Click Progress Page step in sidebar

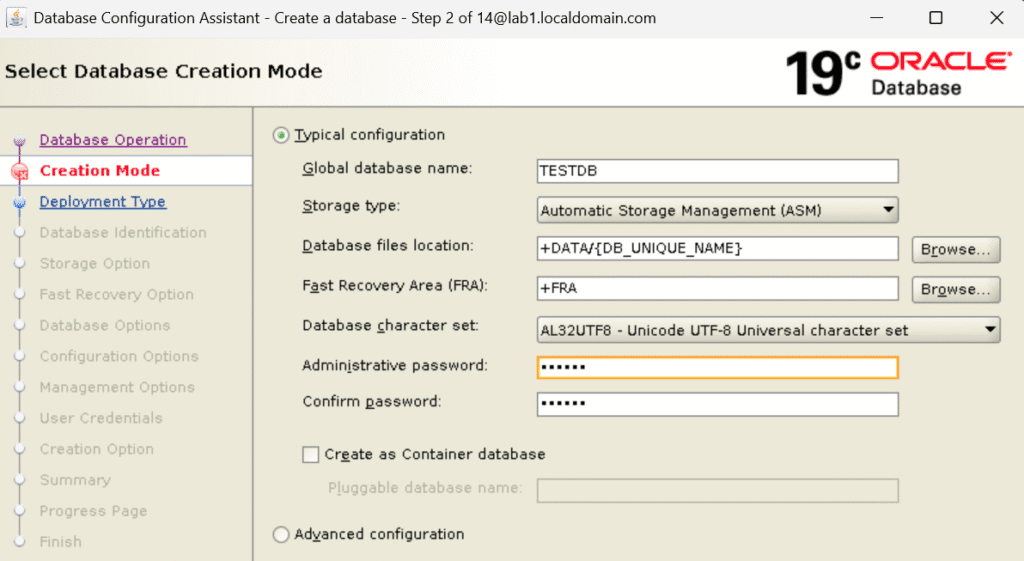(x=93, y=511)
